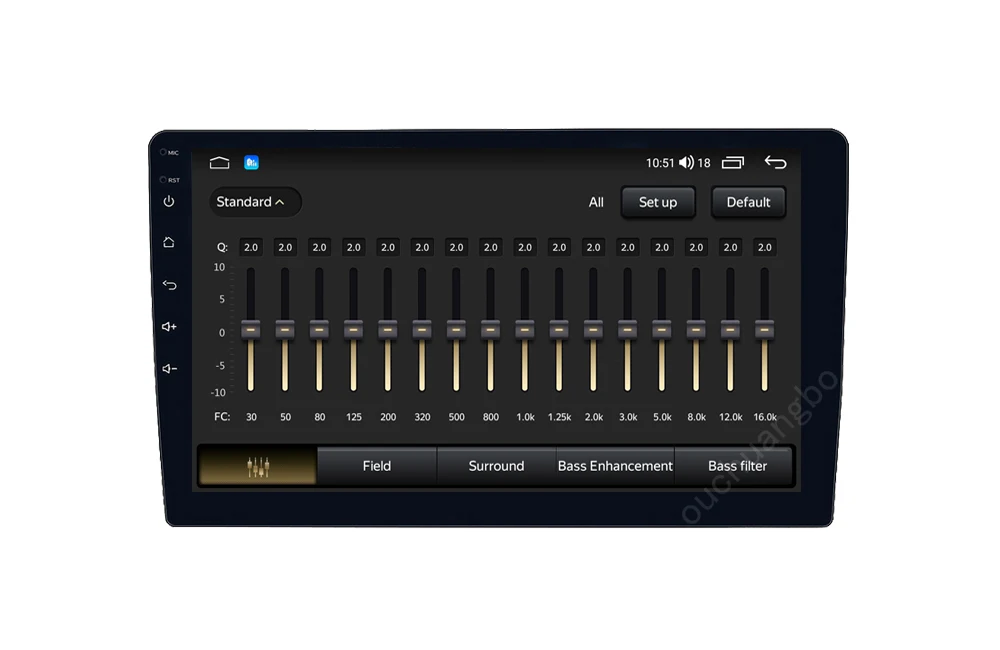Click the Set up button

[658, 202]
